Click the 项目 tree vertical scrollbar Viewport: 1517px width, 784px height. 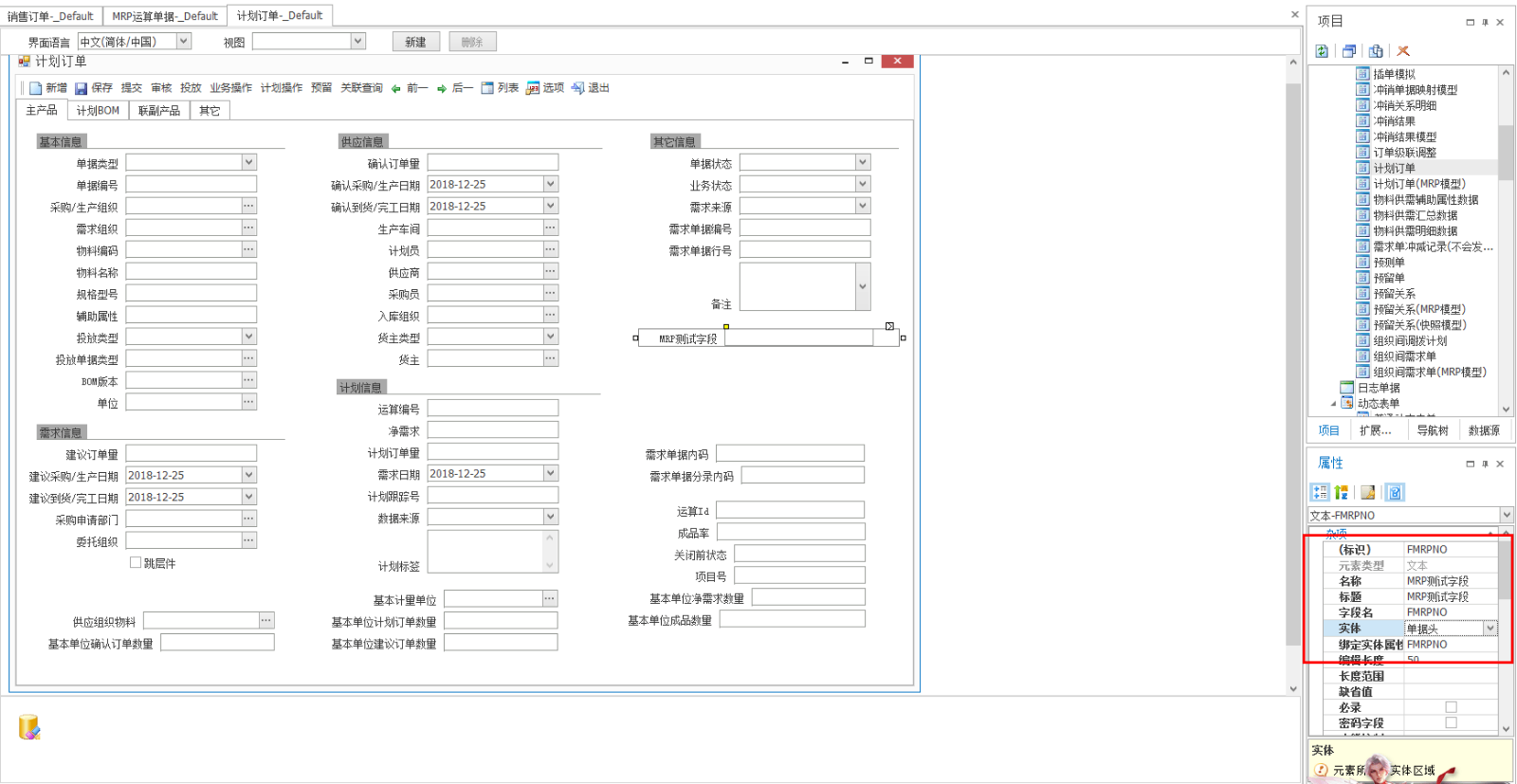coord(1505,152)
